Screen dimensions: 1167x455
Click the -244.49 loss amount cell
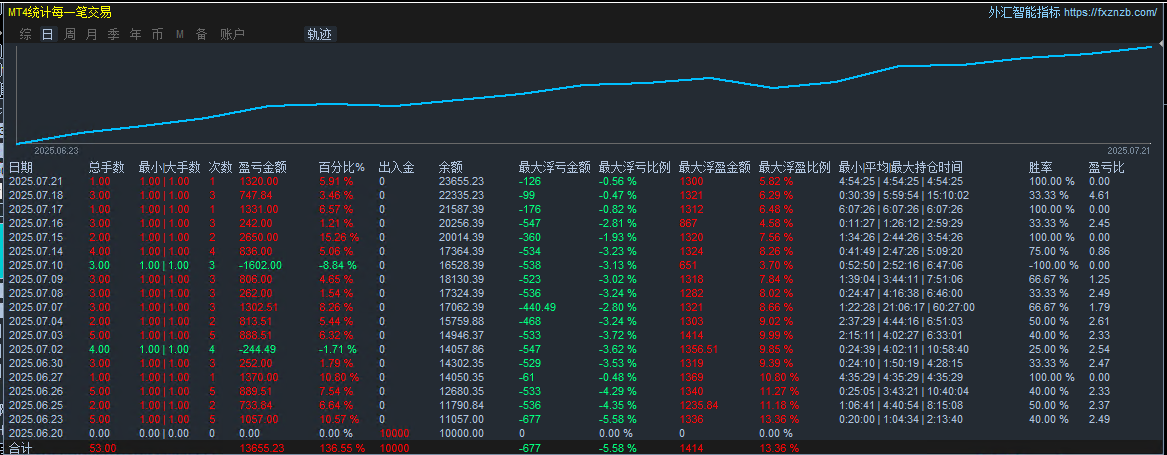coord(258,349)
